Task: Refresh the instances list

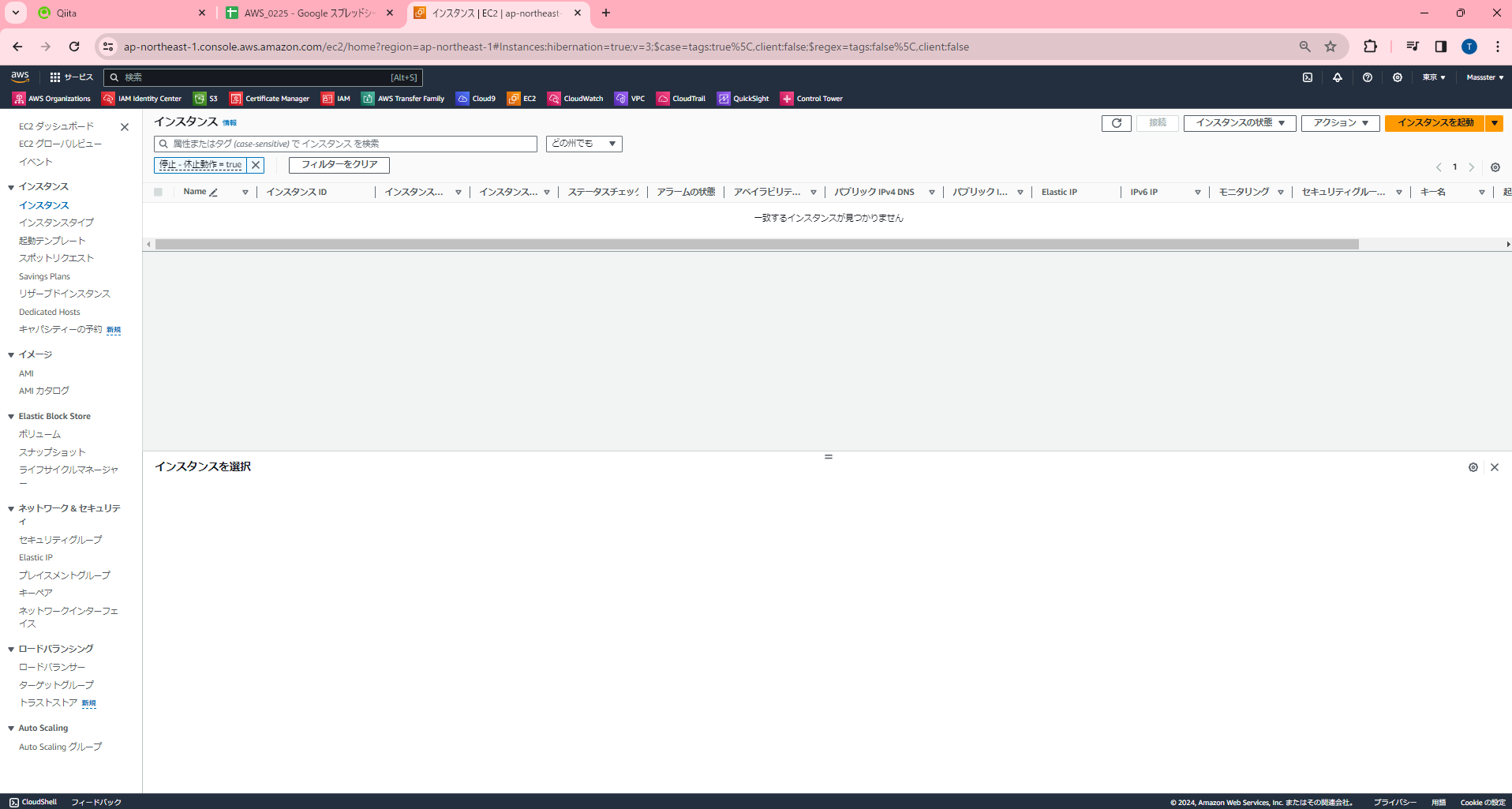Action: point(1115,123)
